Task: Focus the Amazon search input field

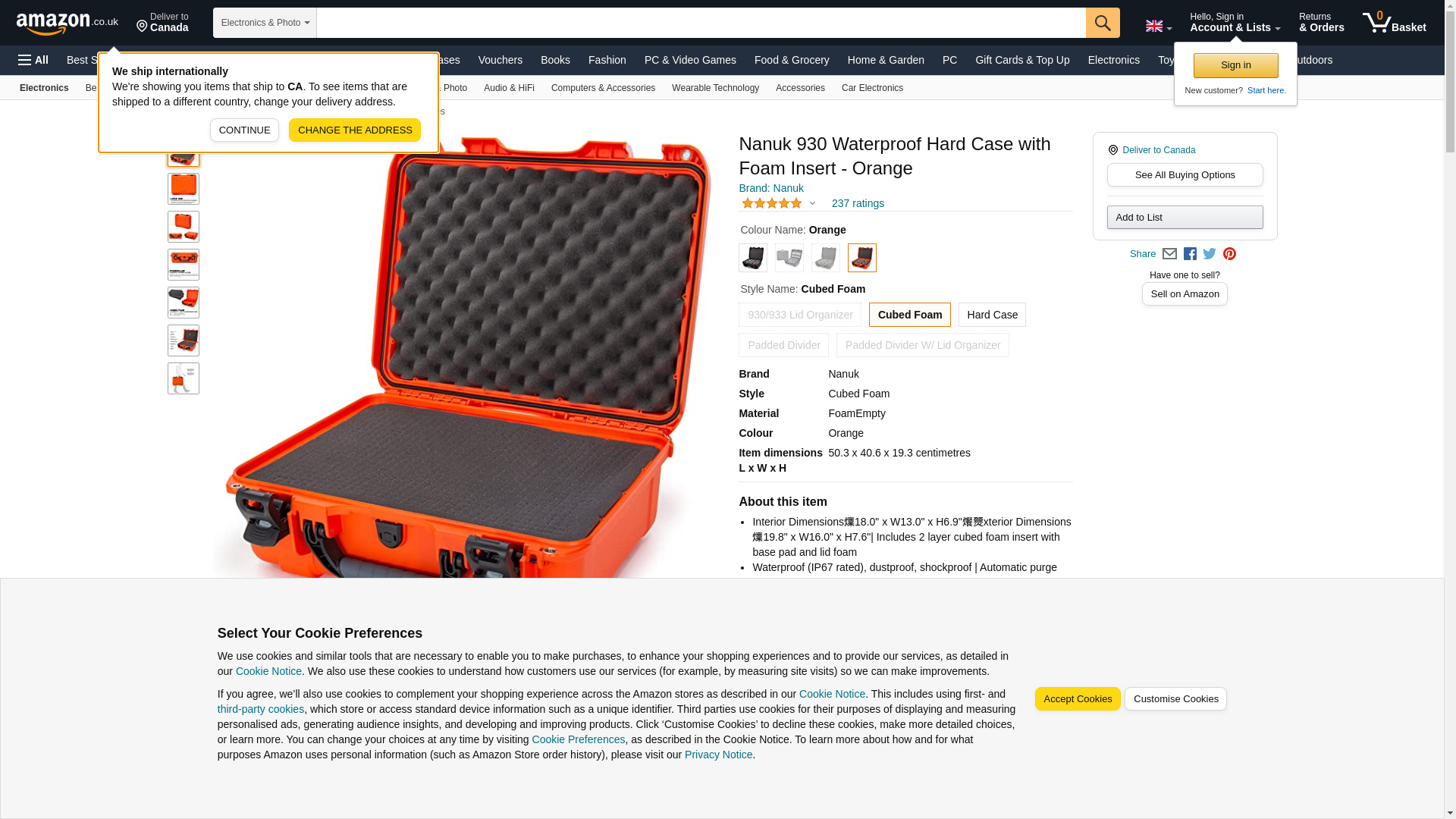Action: (701, 23)
